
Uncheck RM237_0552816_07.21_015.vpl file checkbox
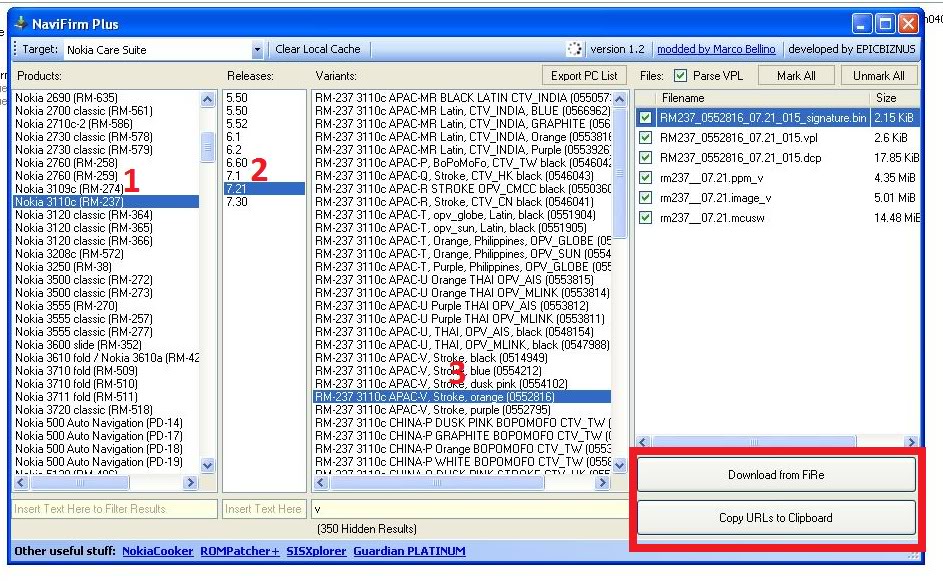[x=645, y=138]
